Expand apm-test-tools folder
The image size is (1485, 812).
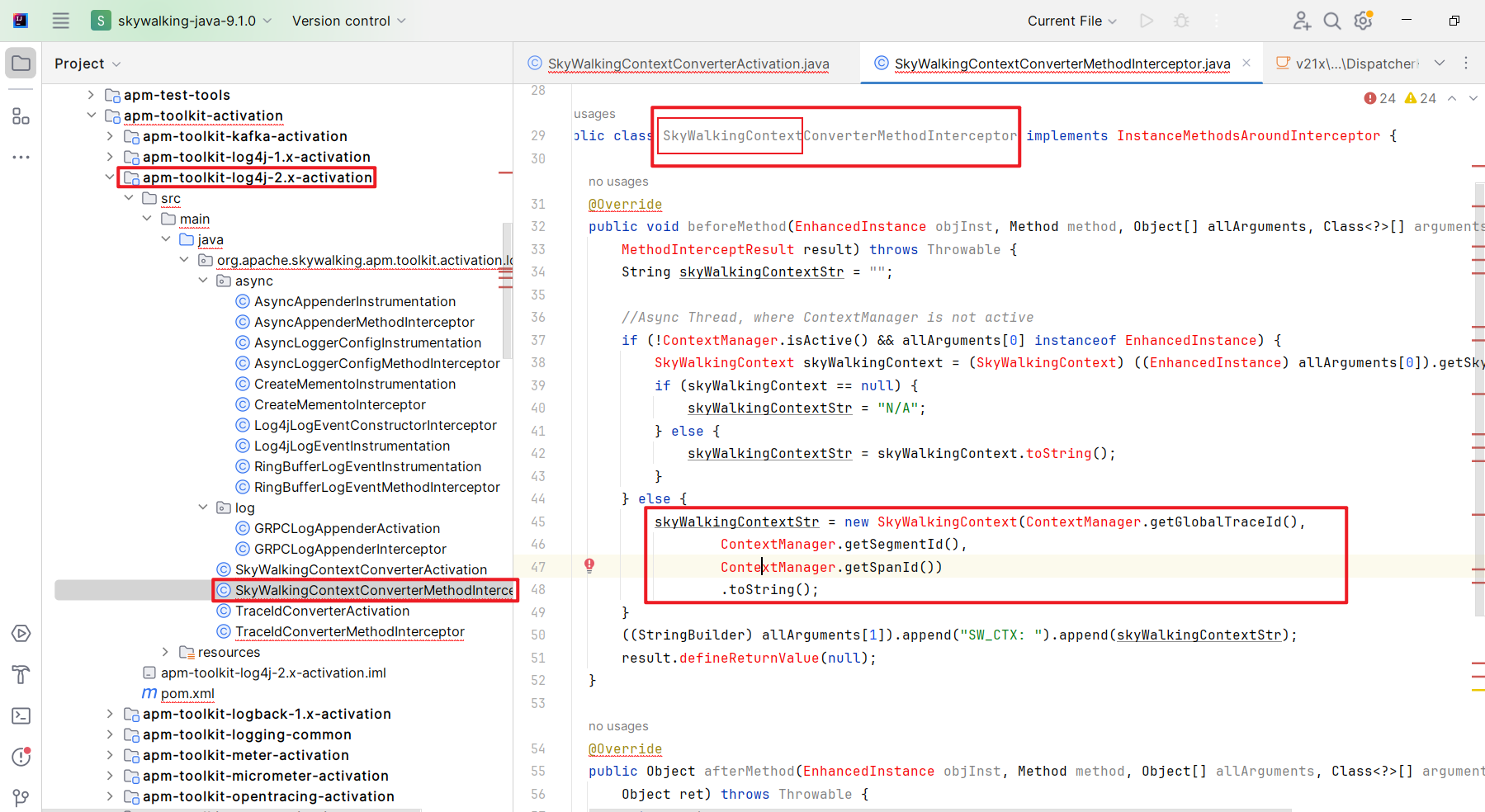(91, 95)
